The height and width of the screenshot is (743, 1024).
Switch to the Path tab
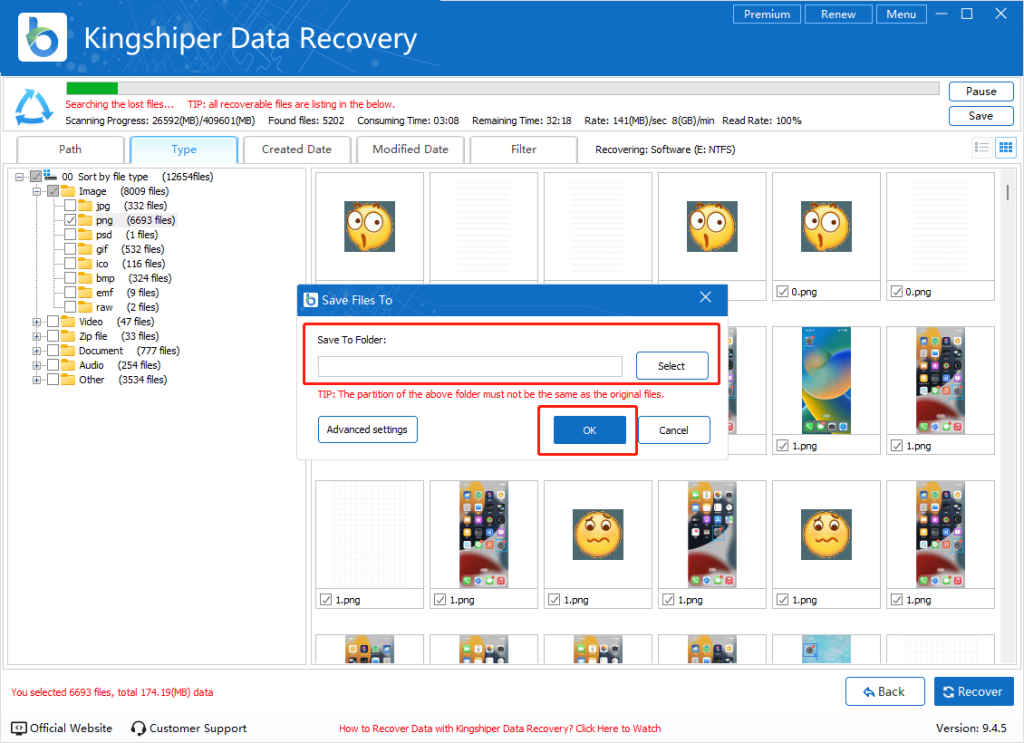pos(70,150)
